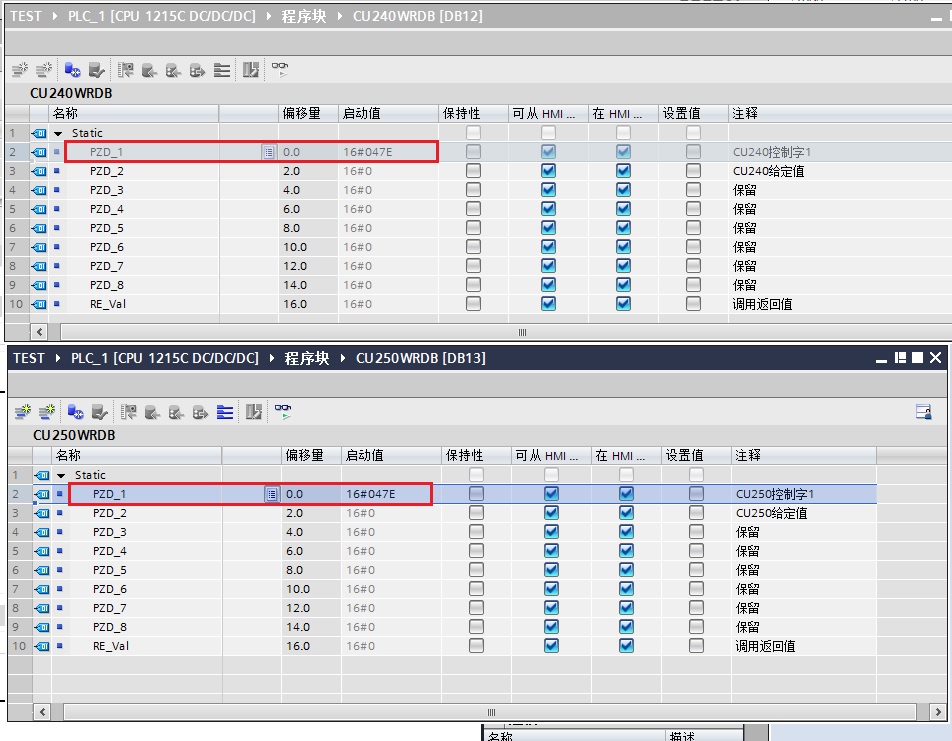Click Reset start values icon in CU240WRDB toolbar

click(251, 70)
